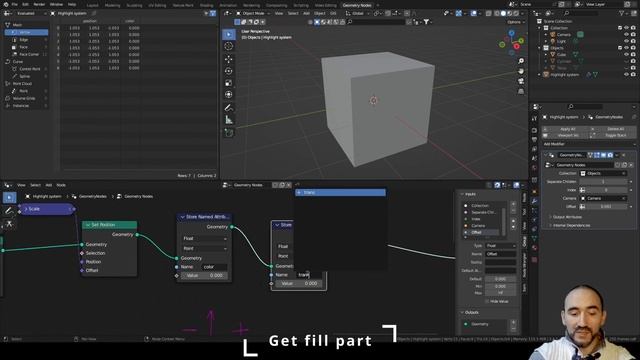Open Add Modifier dropdown

pyautogui.click(x=589, y=144)
